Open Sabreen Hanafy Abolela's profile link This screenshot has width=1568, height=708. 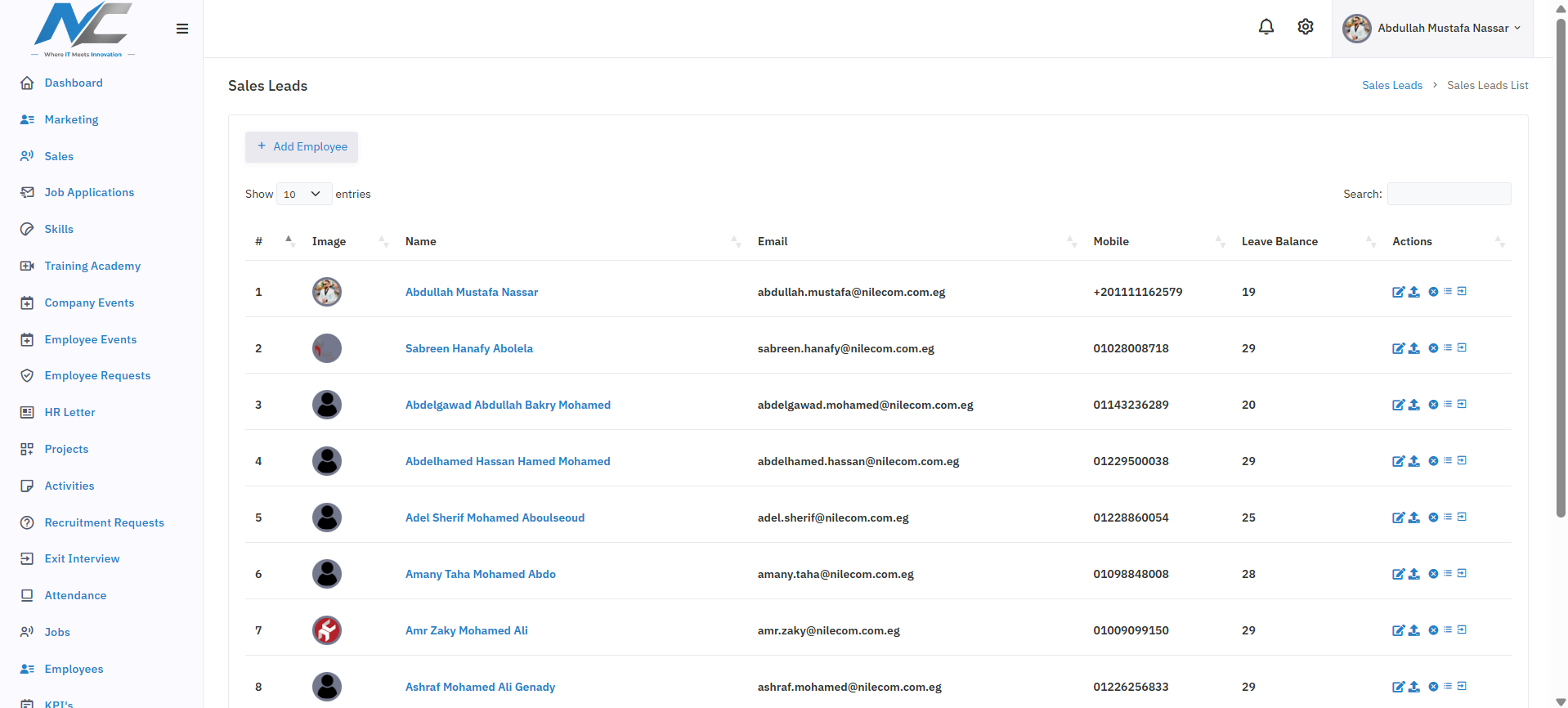coord(469,348)
